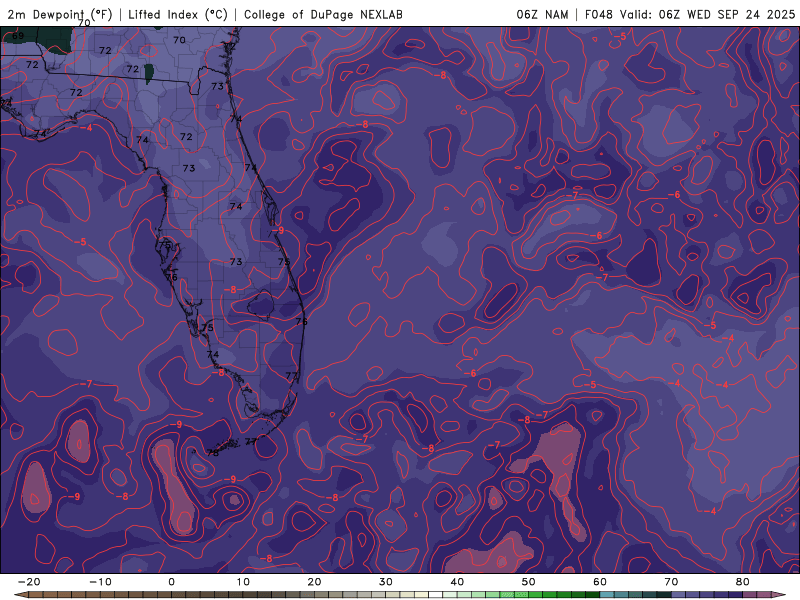
Task: Click the bright green color bar segment
Action: (x=536, y=594)
